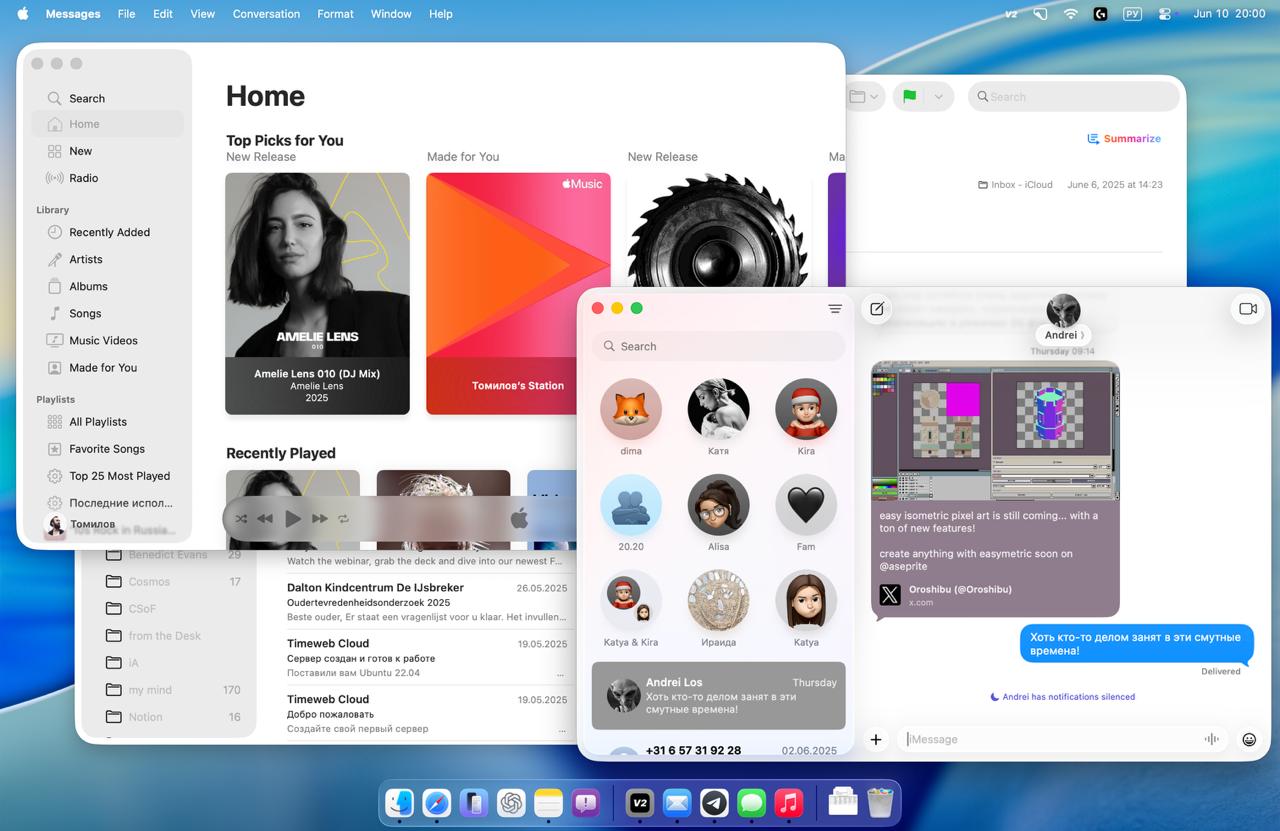The image size is (1280, 831).
Task: Open Timeweb Cloud 'Сервер создан' email
Action: 427,657
